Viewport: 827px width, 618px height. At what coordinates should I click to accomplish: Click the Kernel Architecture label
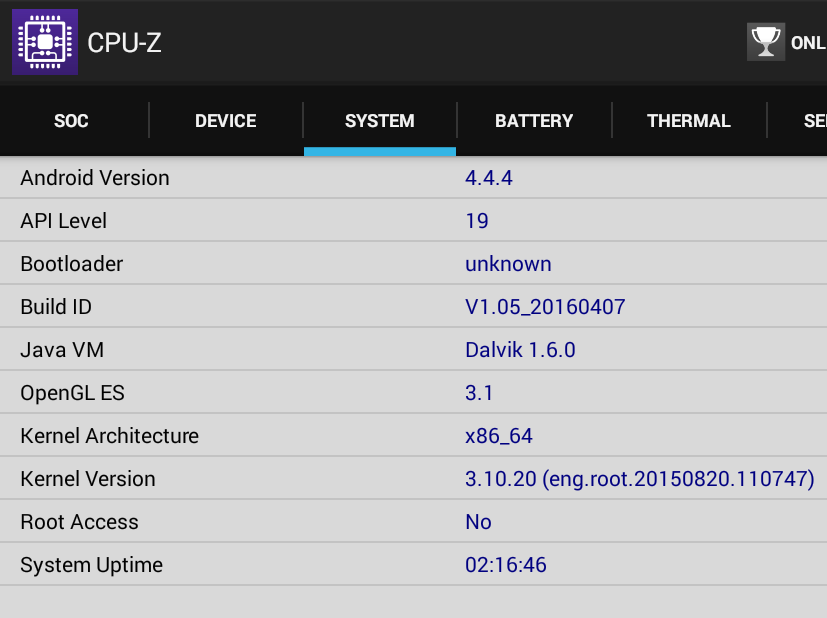(x=110, y=436)
